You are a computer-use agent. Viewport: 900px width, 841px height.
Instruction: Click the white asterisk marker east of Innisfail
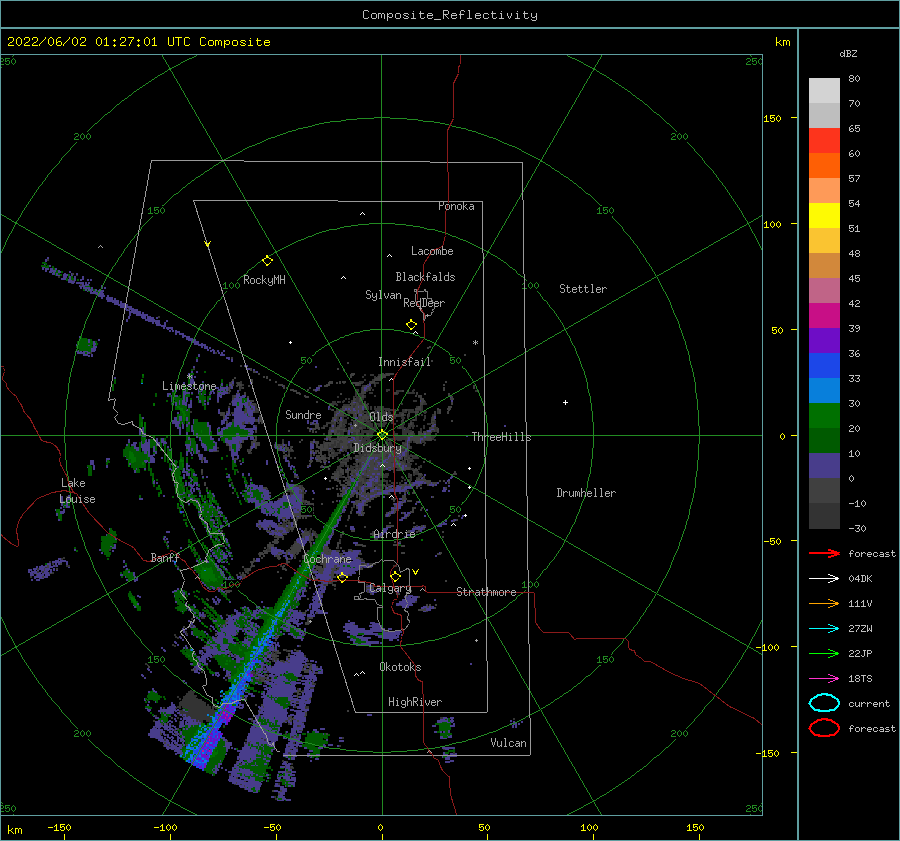[475, 343]
